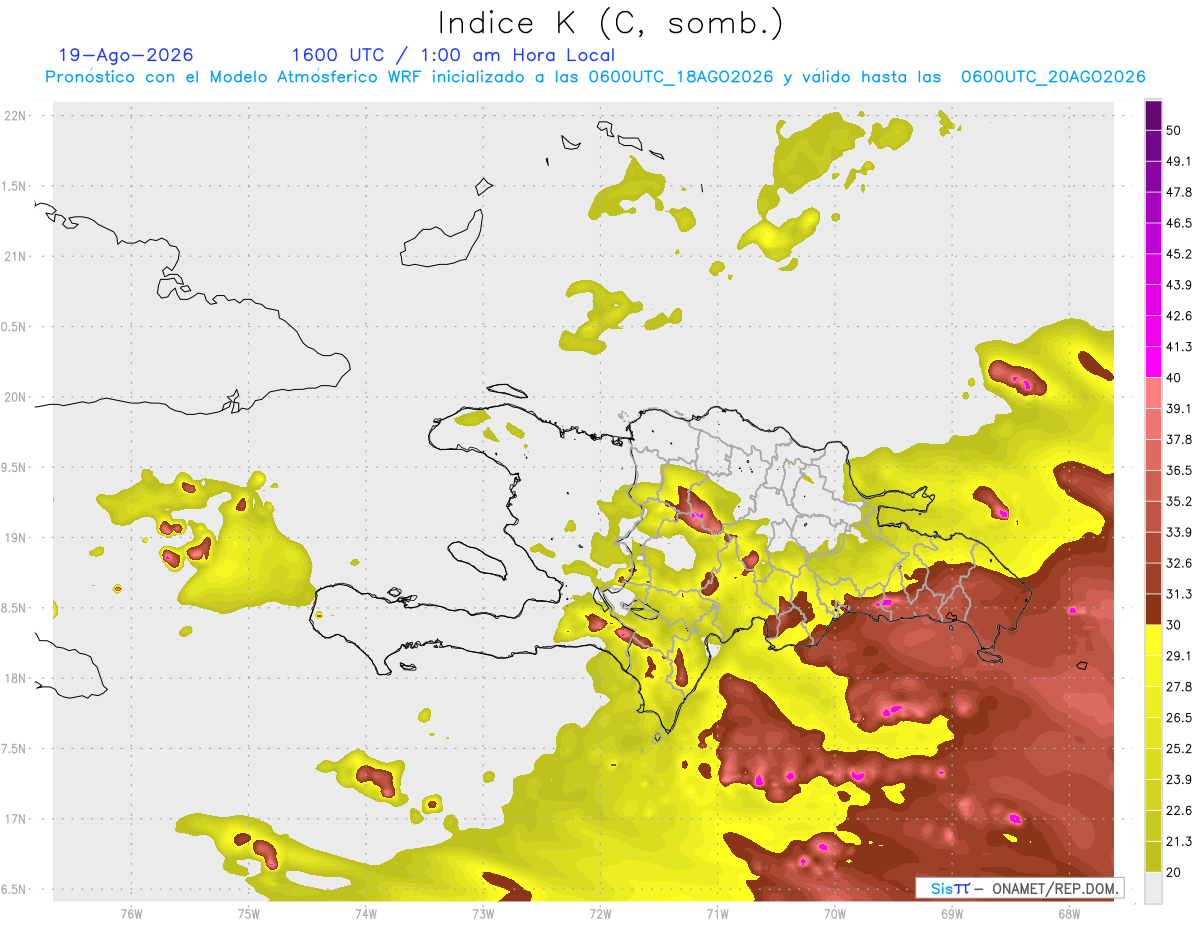Viewport: 1200px width, 927px height.
Task: Click the colorbar value '43.9'
Action: 1179,285
